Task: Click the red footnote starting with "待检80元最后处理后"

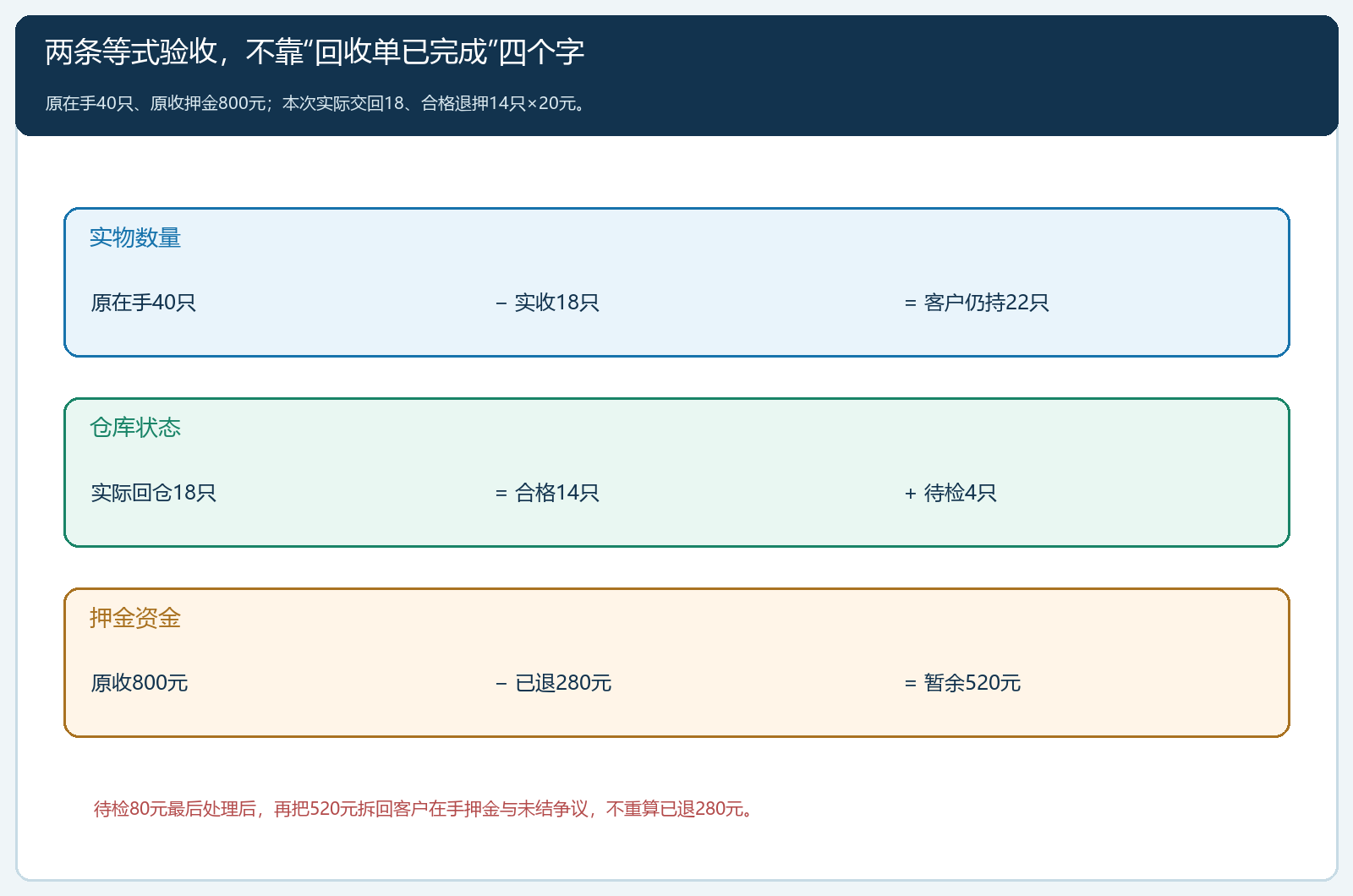Action: 424,809
